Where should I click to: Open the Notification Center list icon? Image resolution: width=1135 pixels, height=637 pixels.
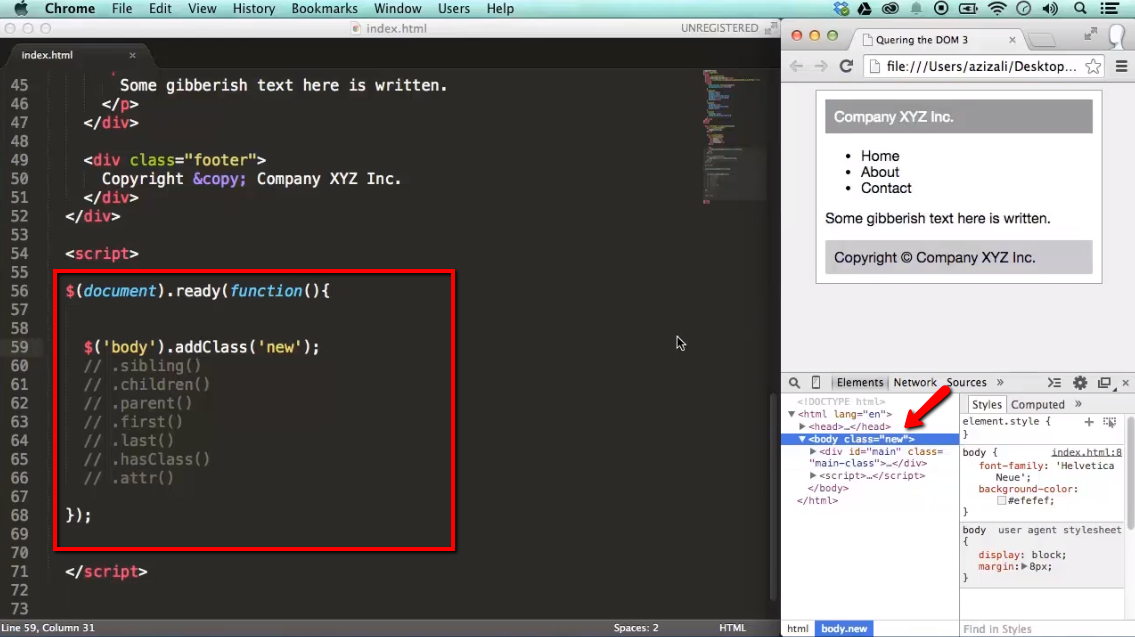(x=1110, y=9)
